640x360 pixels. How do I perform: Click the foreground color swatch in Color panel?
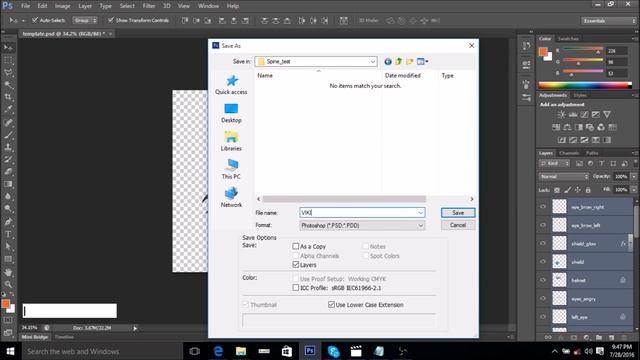point(543,52)
